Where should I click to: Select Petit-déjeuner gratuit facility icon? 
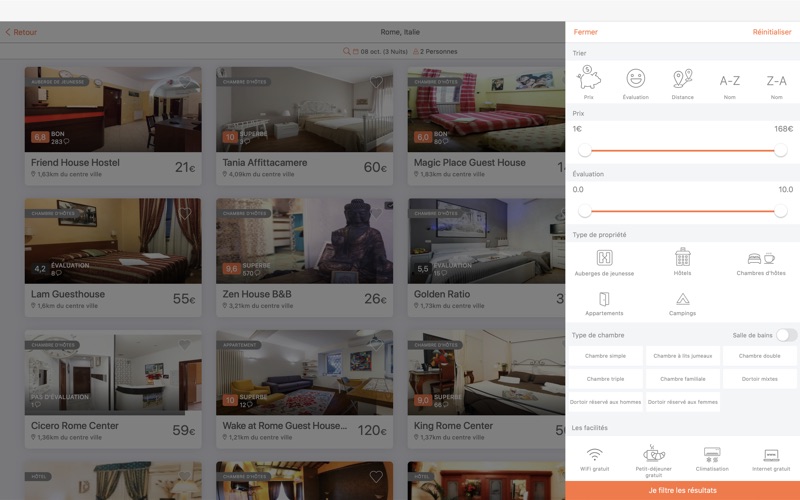654,453
